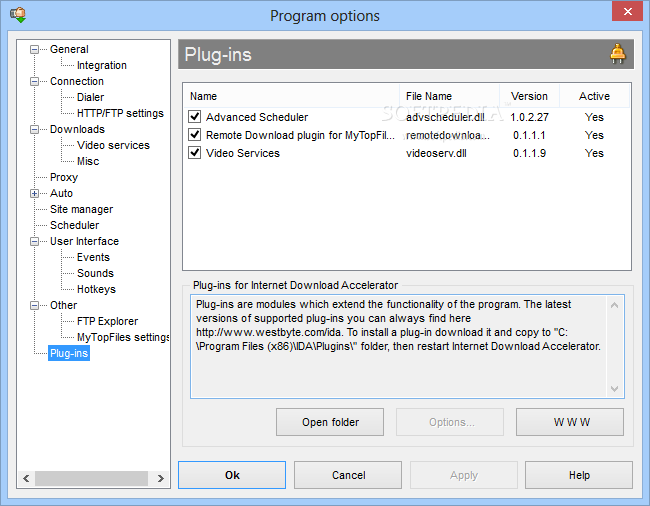Select Plug-ins in the options tree
Screen dimensions: 650x506
click(69, 353)
